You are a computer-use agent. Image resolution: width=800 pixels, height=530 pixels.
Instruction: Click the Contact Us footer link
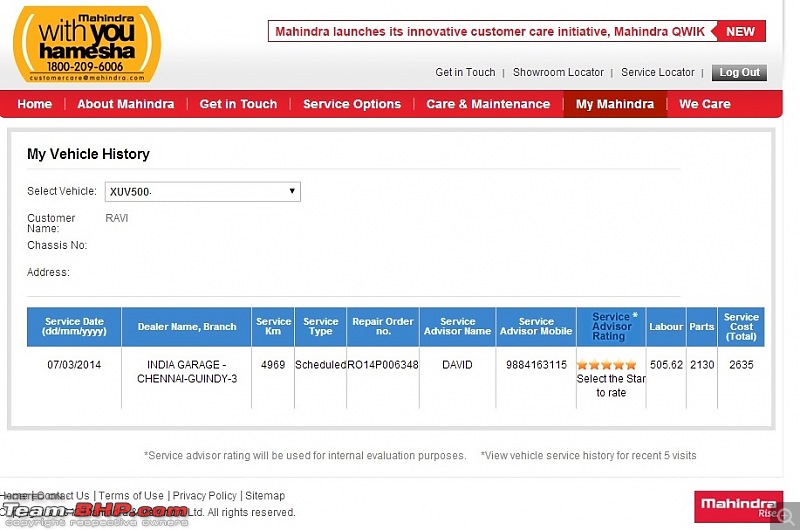[64, 495]
